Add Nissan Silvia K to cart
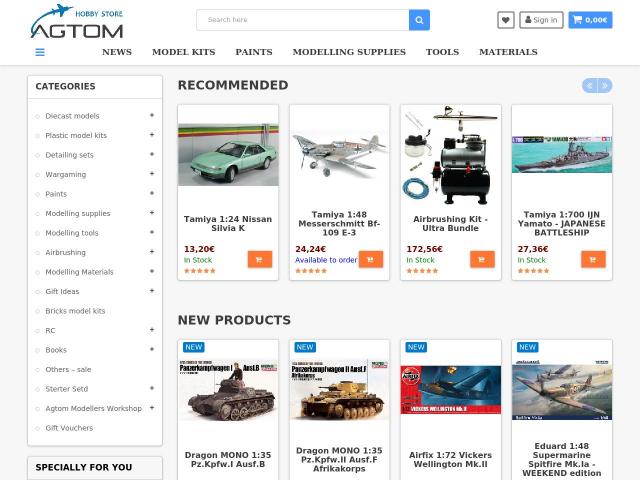 tap(260, 259)
